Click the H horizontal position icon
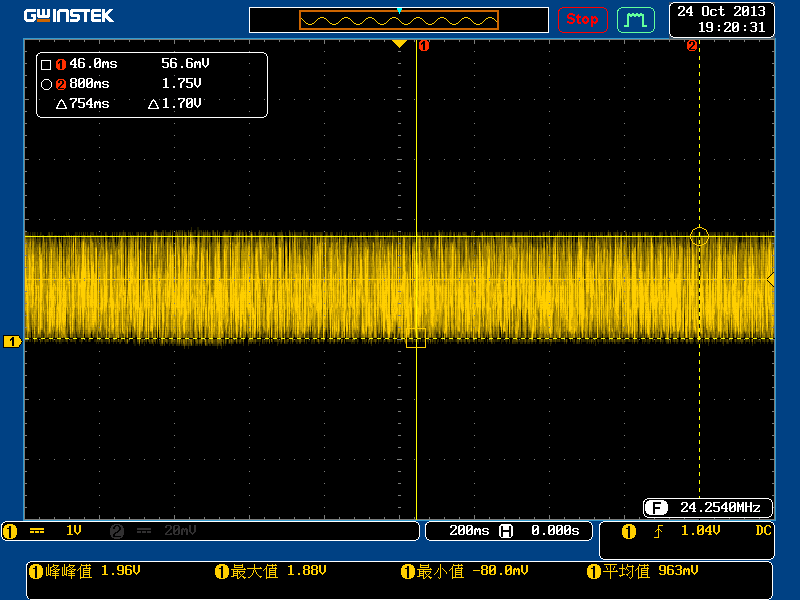The height and width of the screenshot is (600, 800). [x=506, y=531]
